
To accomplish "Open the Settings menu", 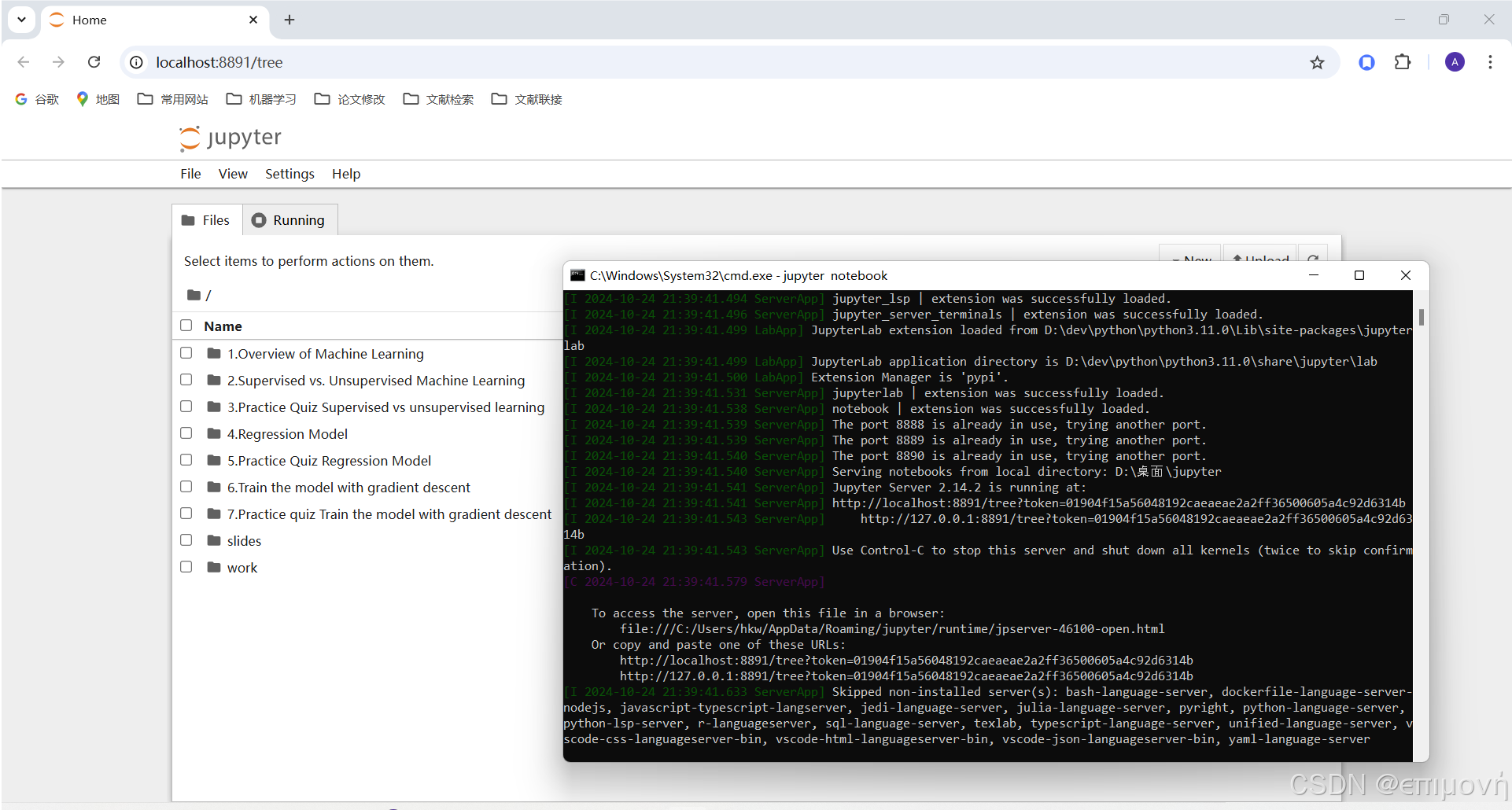I will click(289, 174).
